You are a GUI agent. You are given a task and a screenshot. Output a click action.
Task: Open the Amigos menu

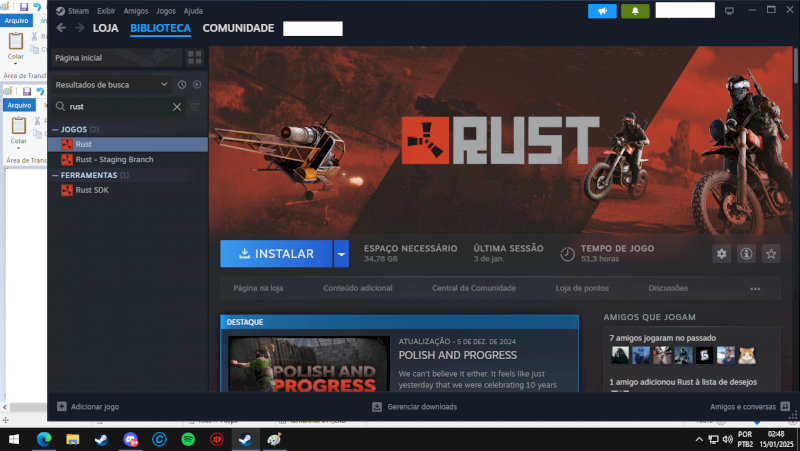point(136,11)
